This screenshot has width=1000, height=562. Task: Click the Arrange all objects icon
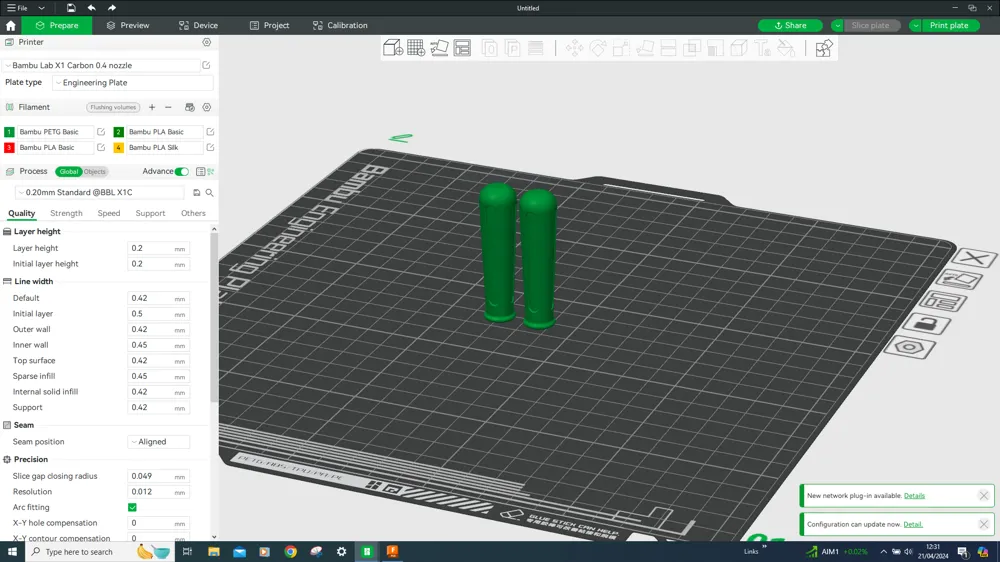(462, 48)
